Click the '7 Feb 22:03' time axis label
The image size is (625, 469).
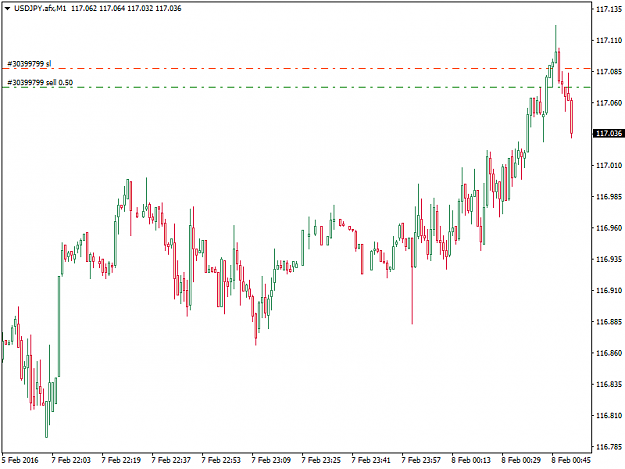coord(71,460)
